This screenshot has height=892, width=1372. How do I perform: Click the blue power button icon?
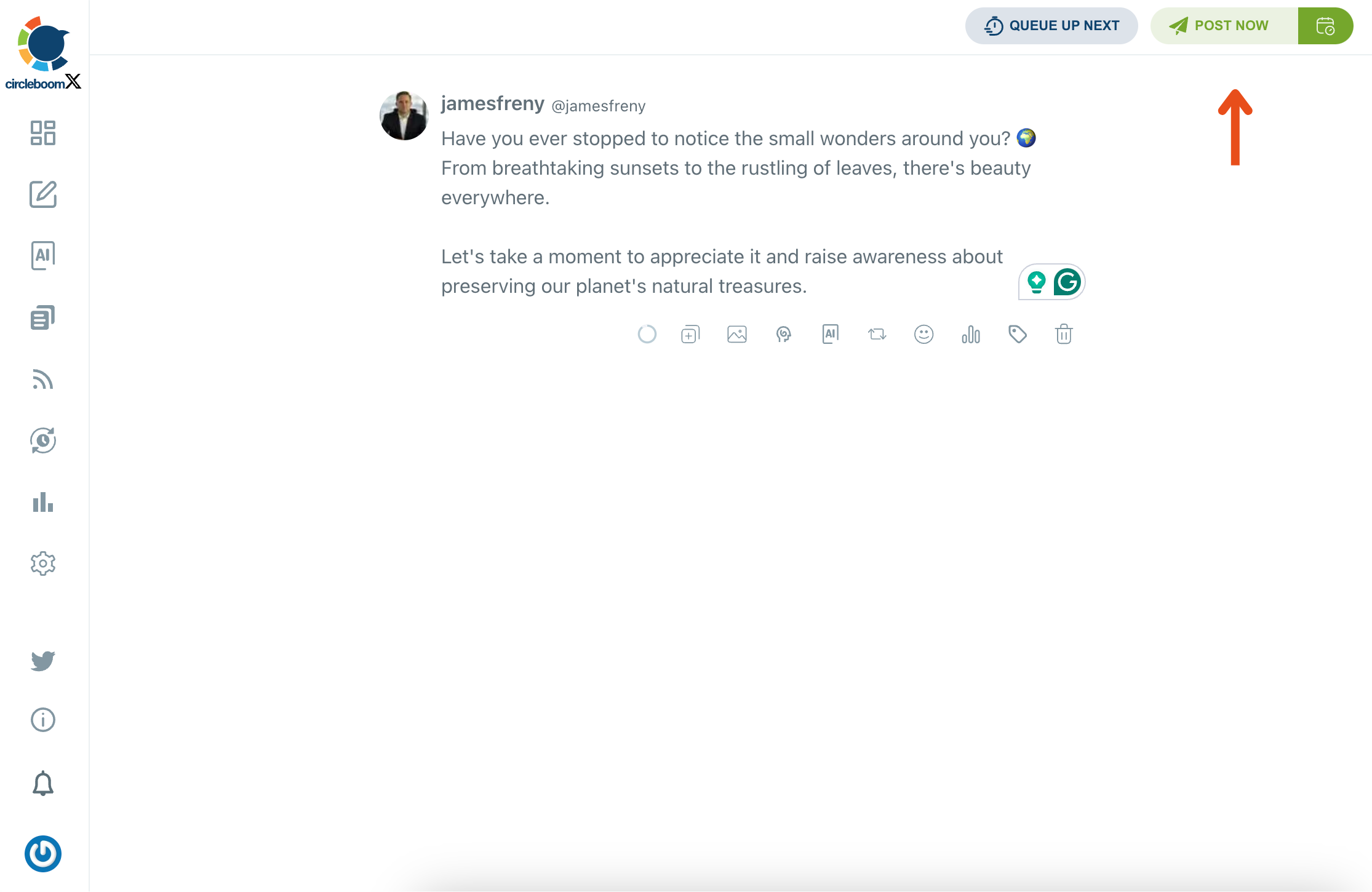point(43,854)
